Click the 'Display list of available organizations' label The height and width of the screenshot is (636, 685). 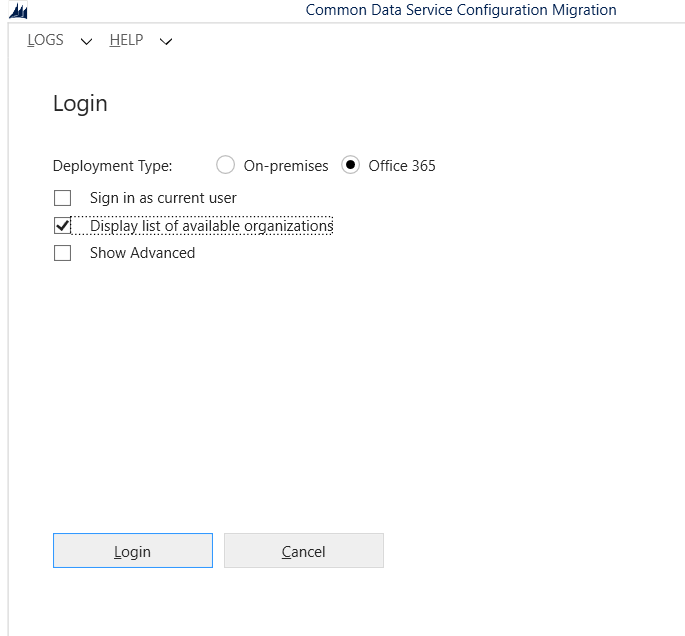(211, 226)
